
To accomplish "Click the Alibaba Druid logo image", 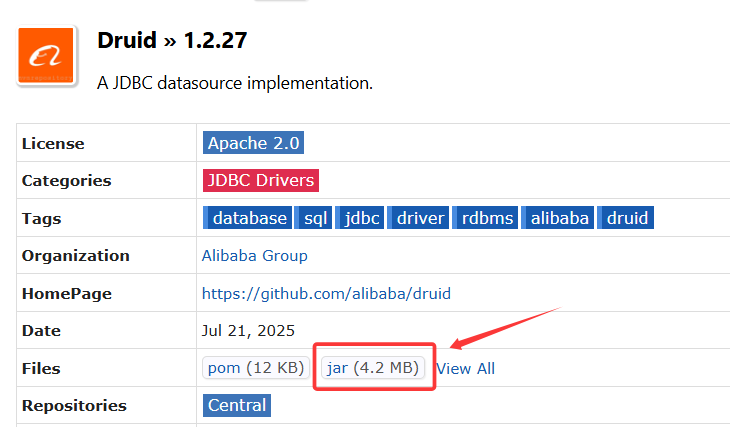I will (46, 55).
